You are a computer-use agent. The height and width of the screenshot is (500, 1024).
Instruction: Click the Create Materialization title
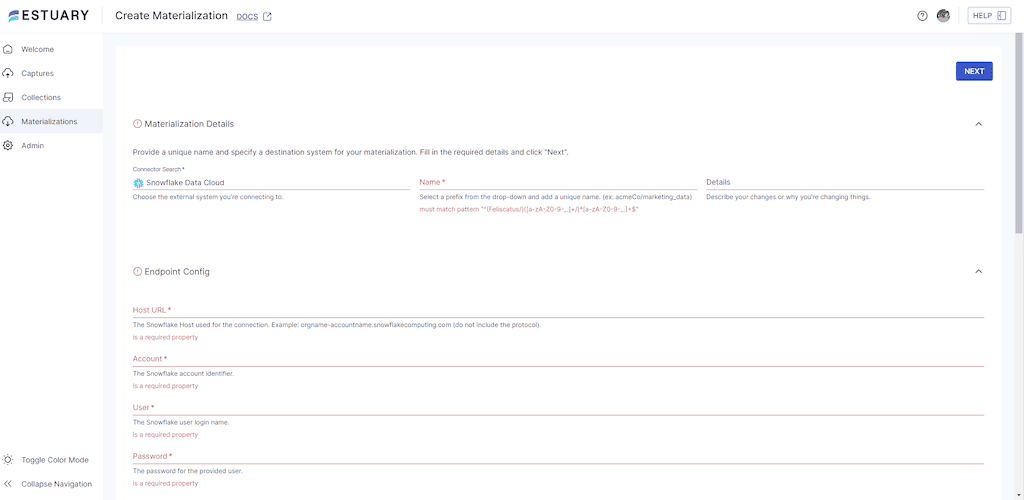click(171, 16)
